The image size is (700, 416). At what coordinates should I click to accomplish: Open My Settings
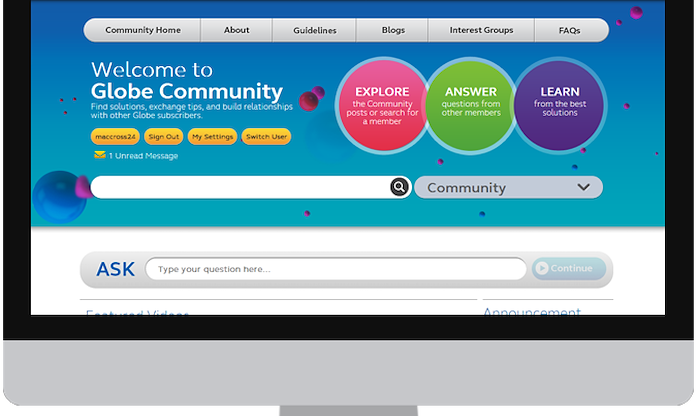click(212, 137)
